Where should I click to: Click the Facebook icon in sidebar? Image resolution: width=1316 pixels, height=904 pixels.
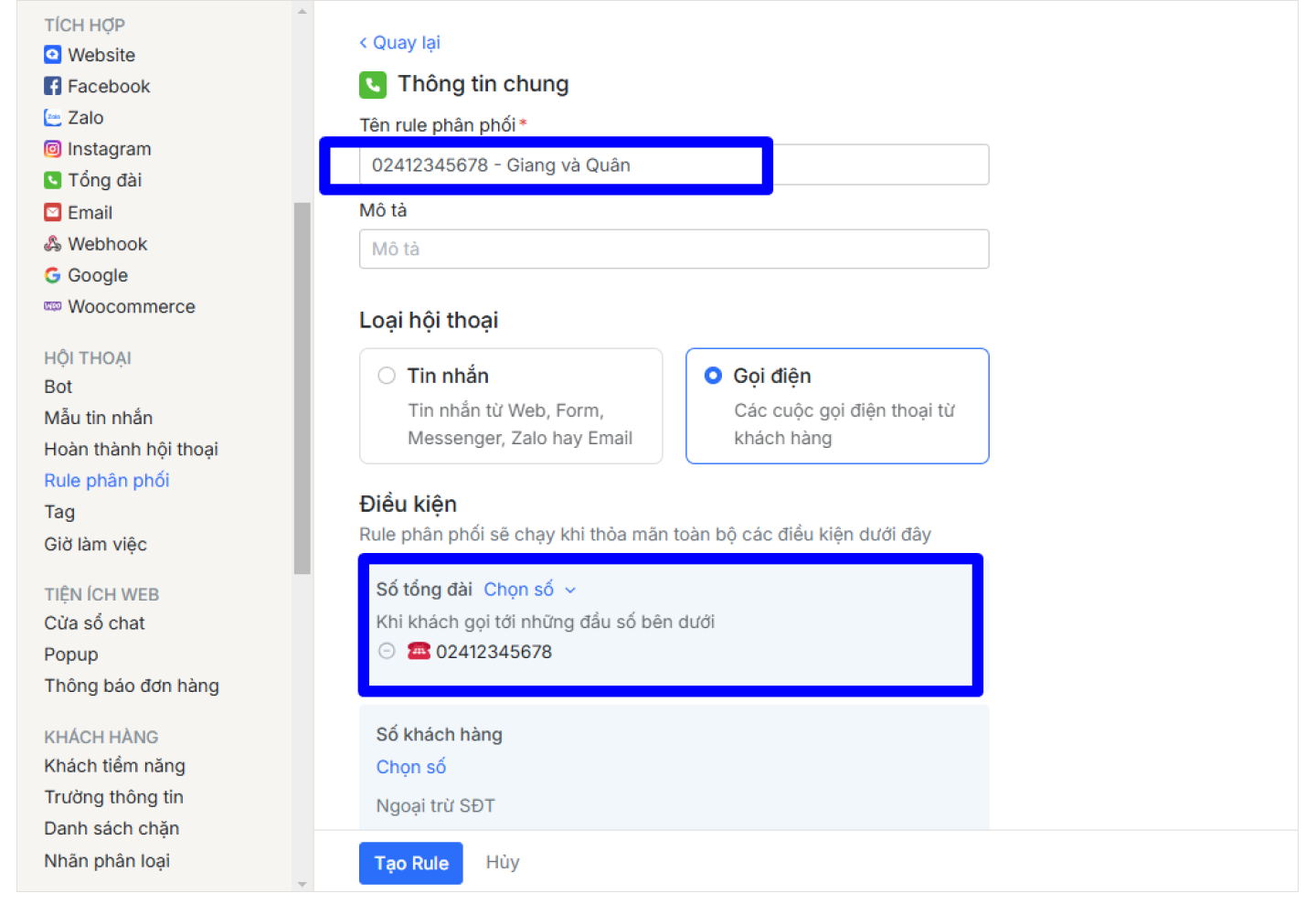pyautogui.click(x=53, y=86)
